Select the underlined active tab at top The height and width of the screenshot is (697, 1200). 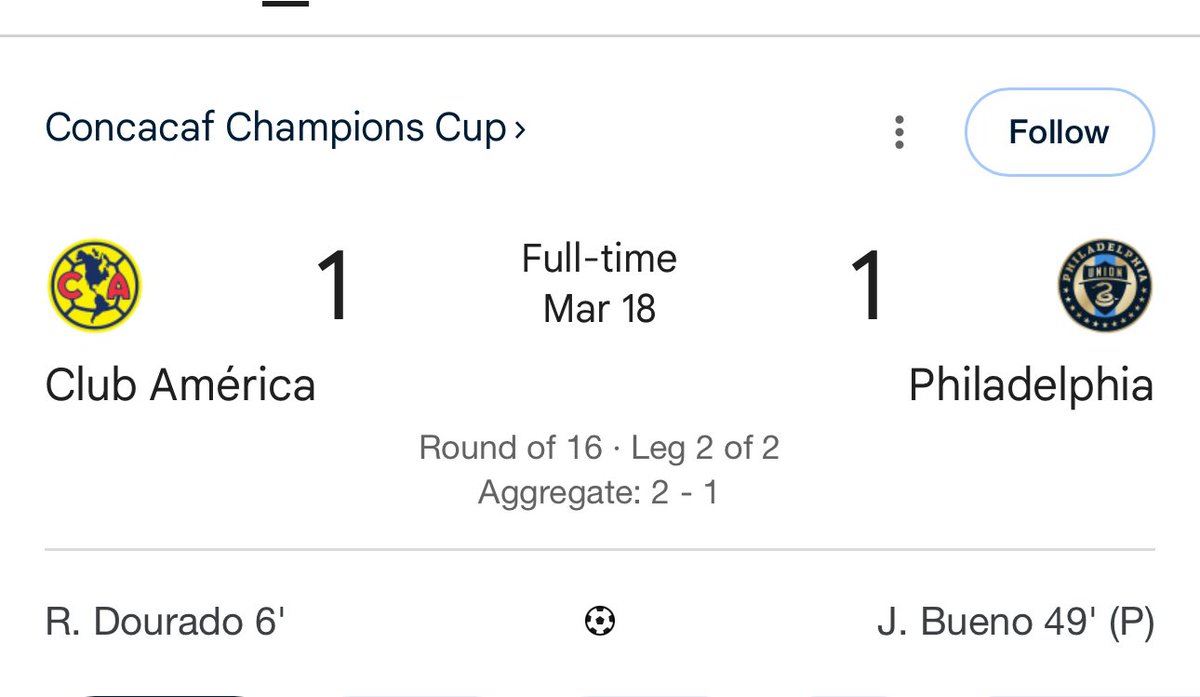[x=285, y=3]
